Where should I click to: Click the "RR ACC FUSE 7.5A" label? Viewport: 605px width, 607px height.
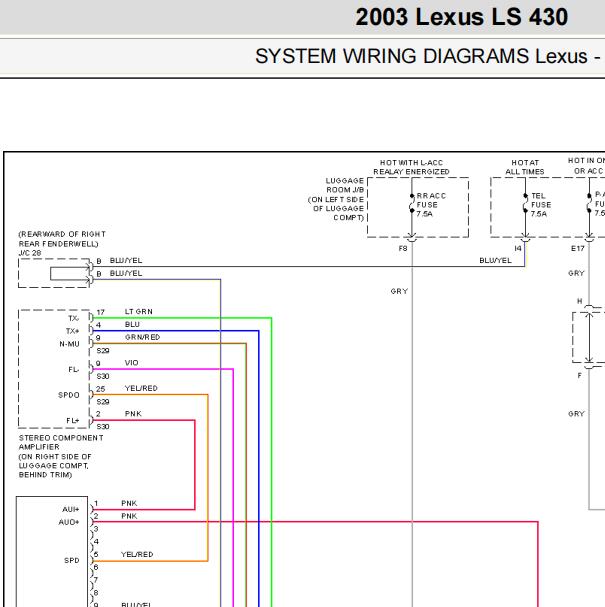(x=431, y=205)
